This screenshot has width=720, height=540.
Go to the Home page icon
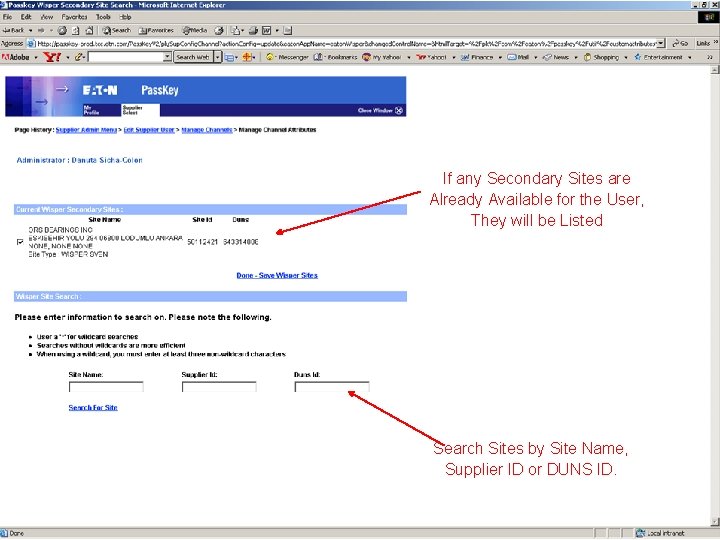pyautogui.click(x=89, y=30)
